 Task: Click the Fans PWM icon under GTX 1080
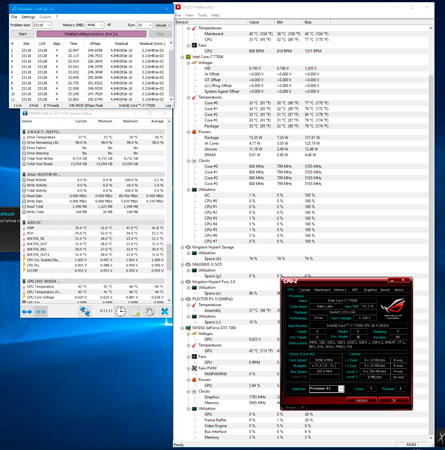194,368
